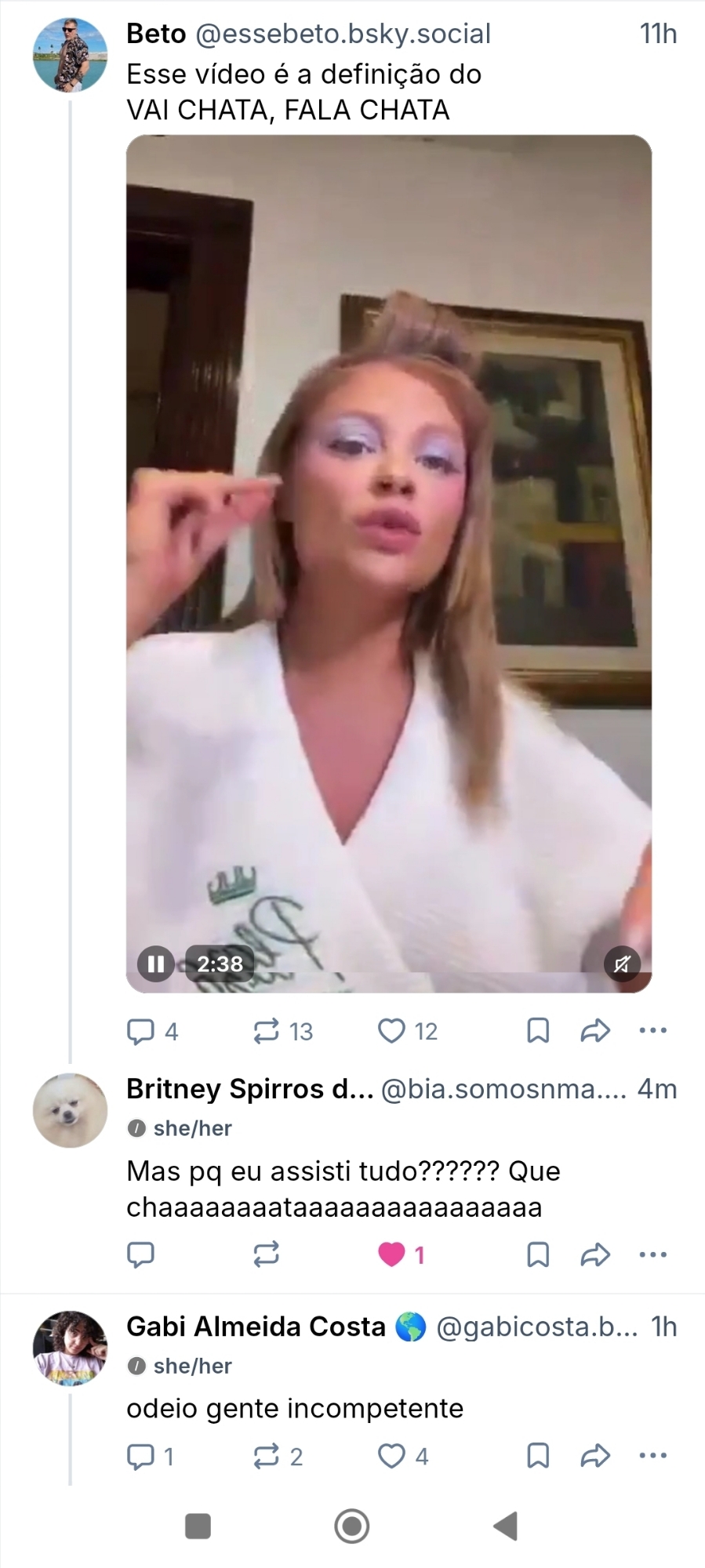Repost Beto's video post
705x1568 pixels.
(267, 1031)
